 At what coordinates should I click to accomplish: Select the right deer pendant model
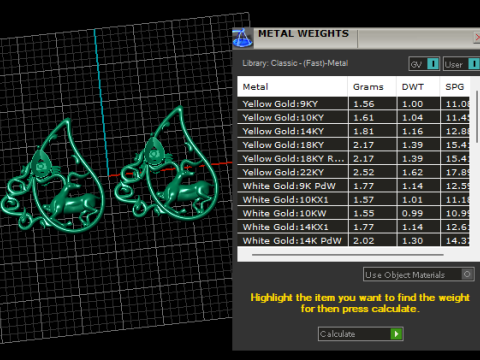pyautogui.click(x=166, y=163)
